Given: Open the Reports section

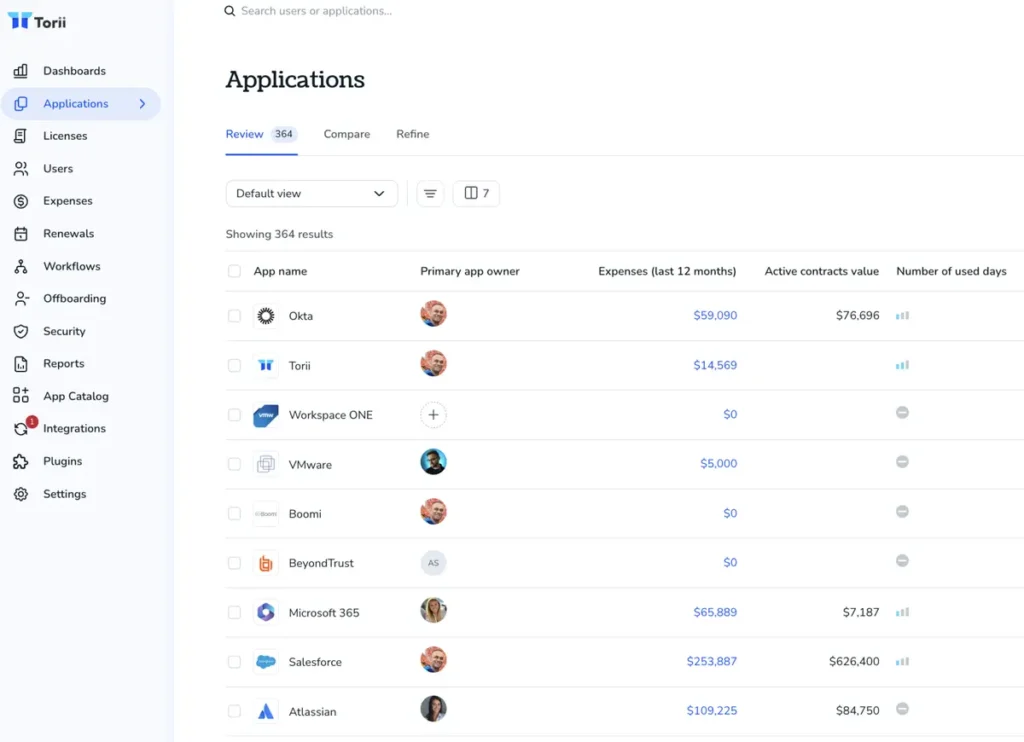Looking at the screenshot, I should [x=63, y=363].
